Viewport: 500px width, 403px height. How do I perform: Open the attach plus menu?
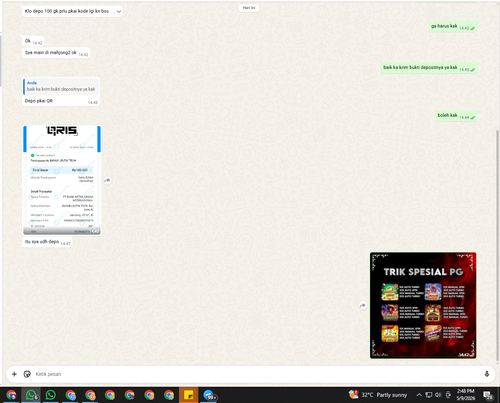point(14,374)
